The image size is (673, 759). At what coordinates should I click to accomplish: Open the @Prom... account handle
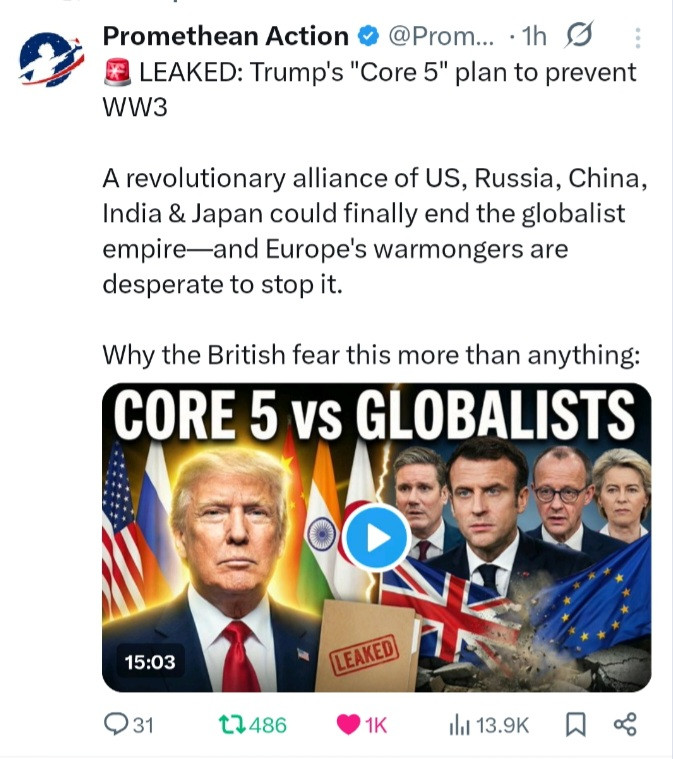(441, 36)
